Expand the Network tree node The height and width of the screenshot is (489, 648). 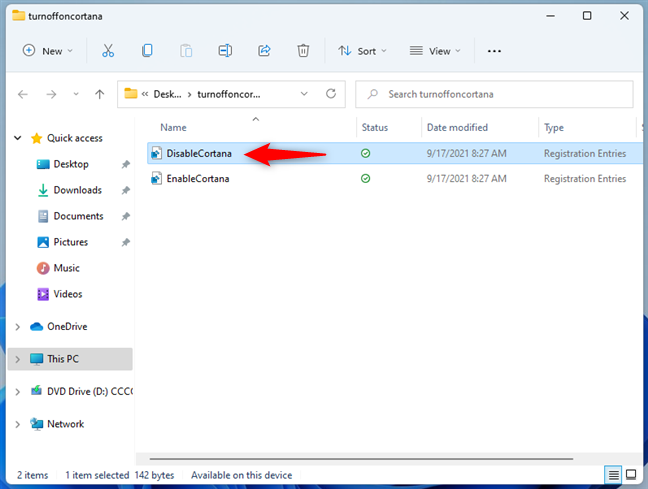click(x=17, y=424)
